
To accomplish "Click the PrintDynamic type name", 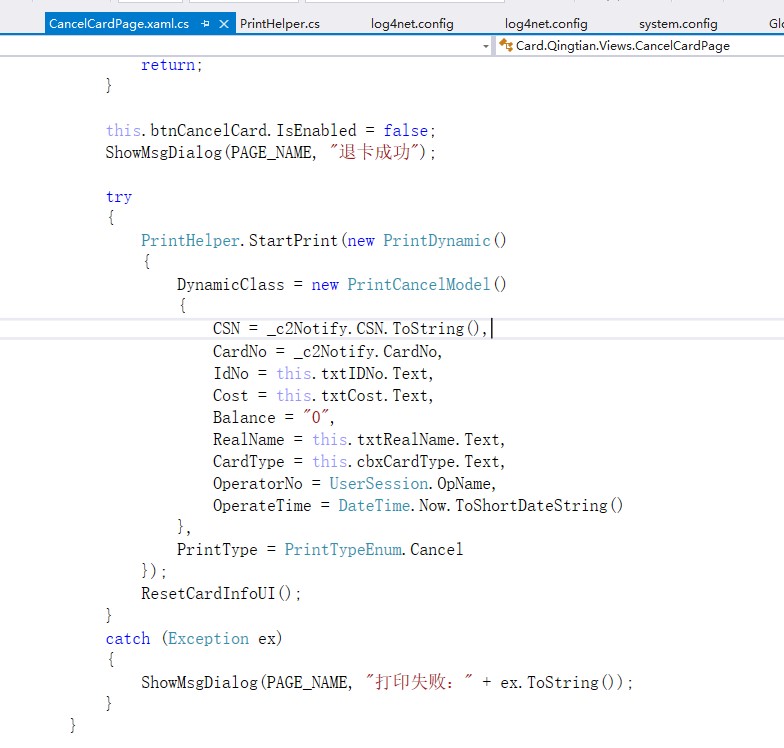I will point(436,240).
